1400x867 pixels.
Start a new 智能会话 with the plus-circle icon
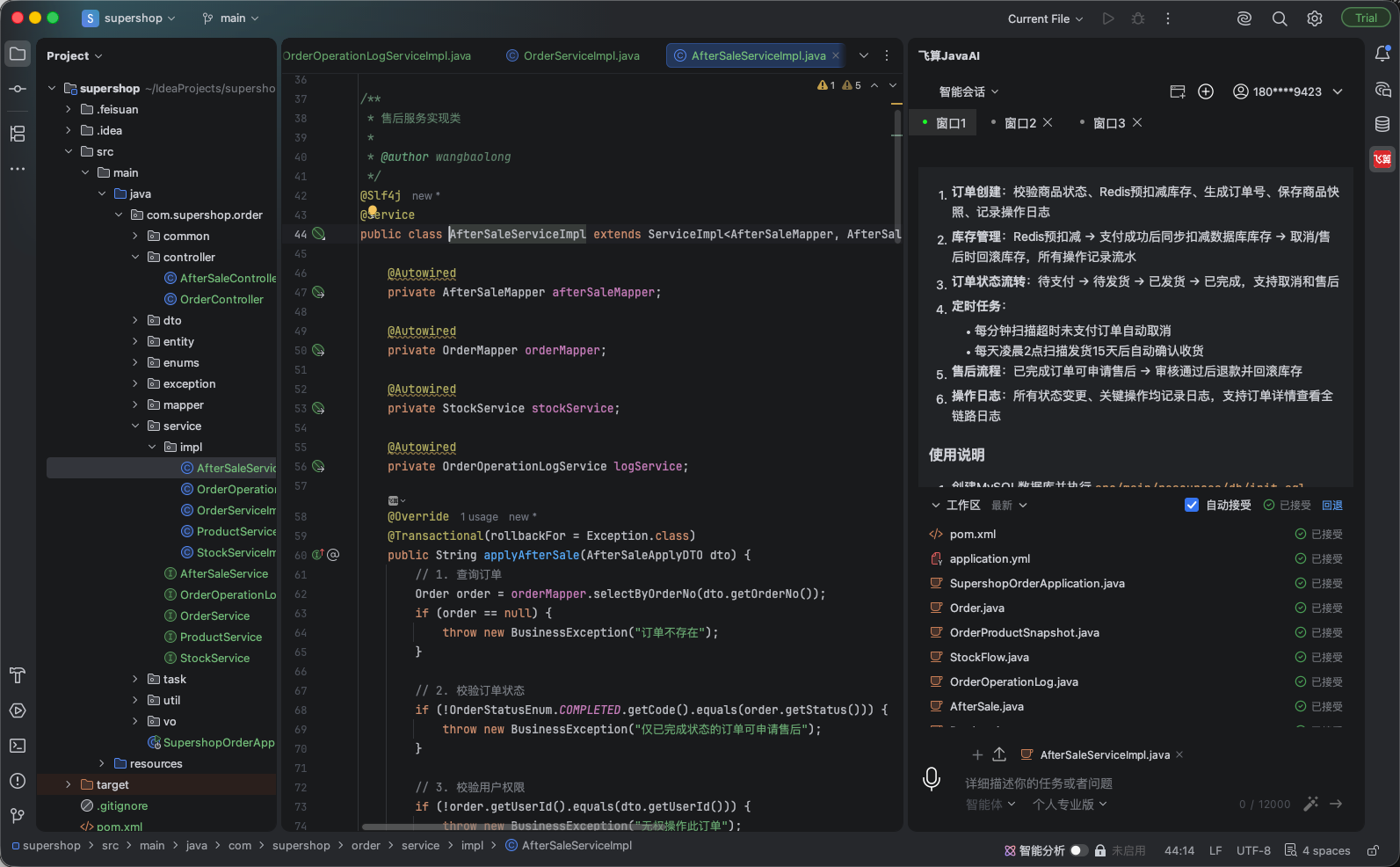(x=1206, y=91)
